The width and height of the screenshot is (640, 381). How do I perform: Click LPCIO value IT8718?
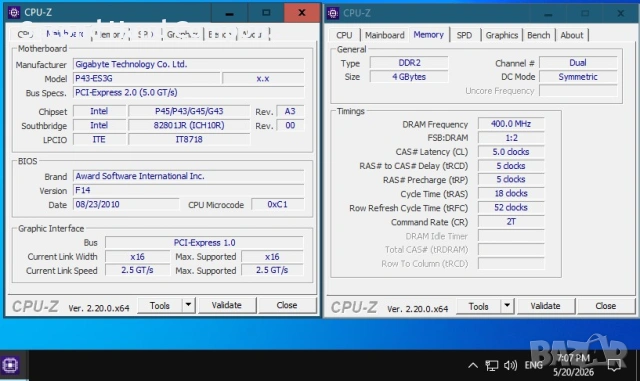point(189,139)
